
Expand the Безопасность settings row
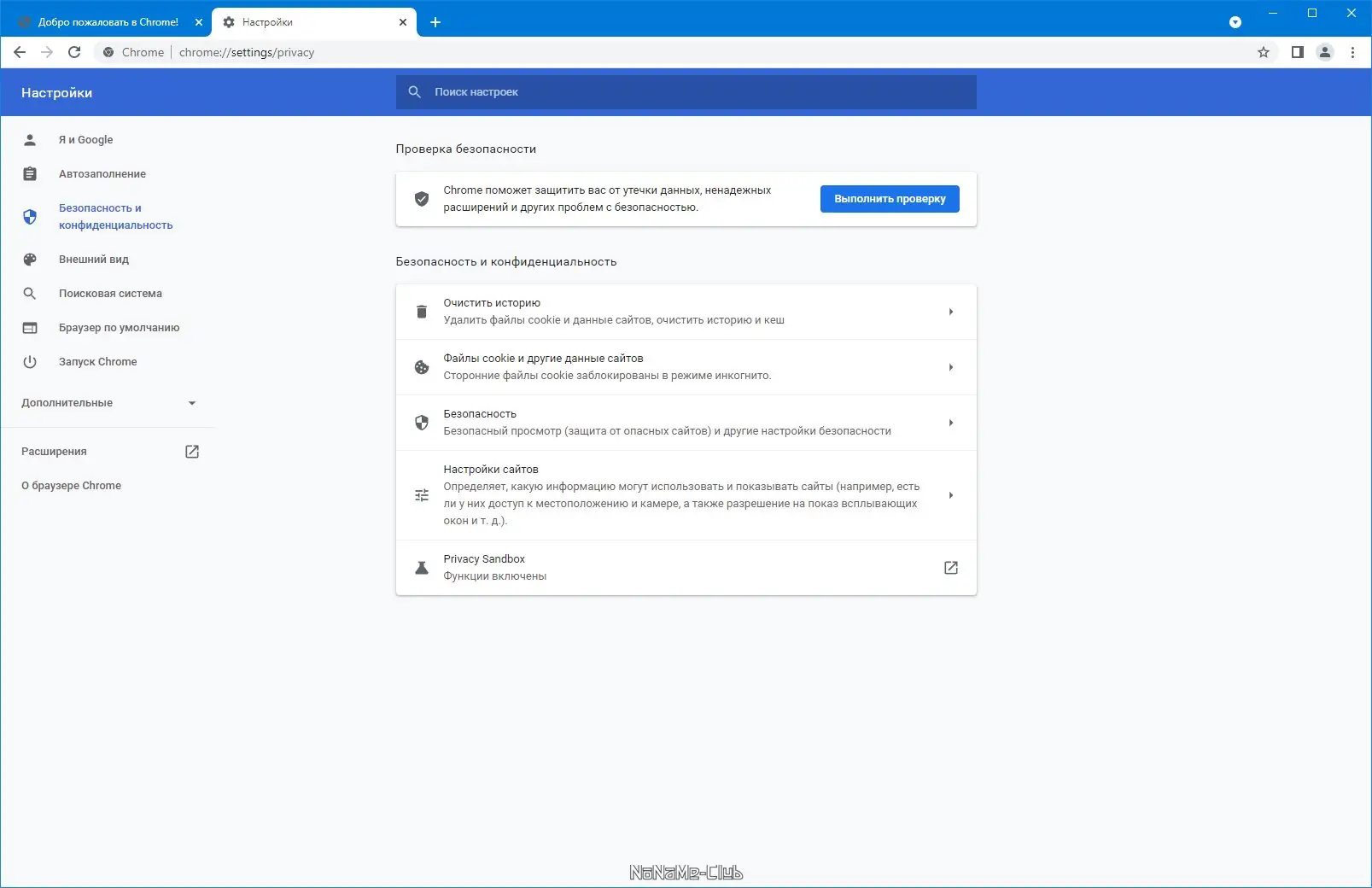point(951,422)
